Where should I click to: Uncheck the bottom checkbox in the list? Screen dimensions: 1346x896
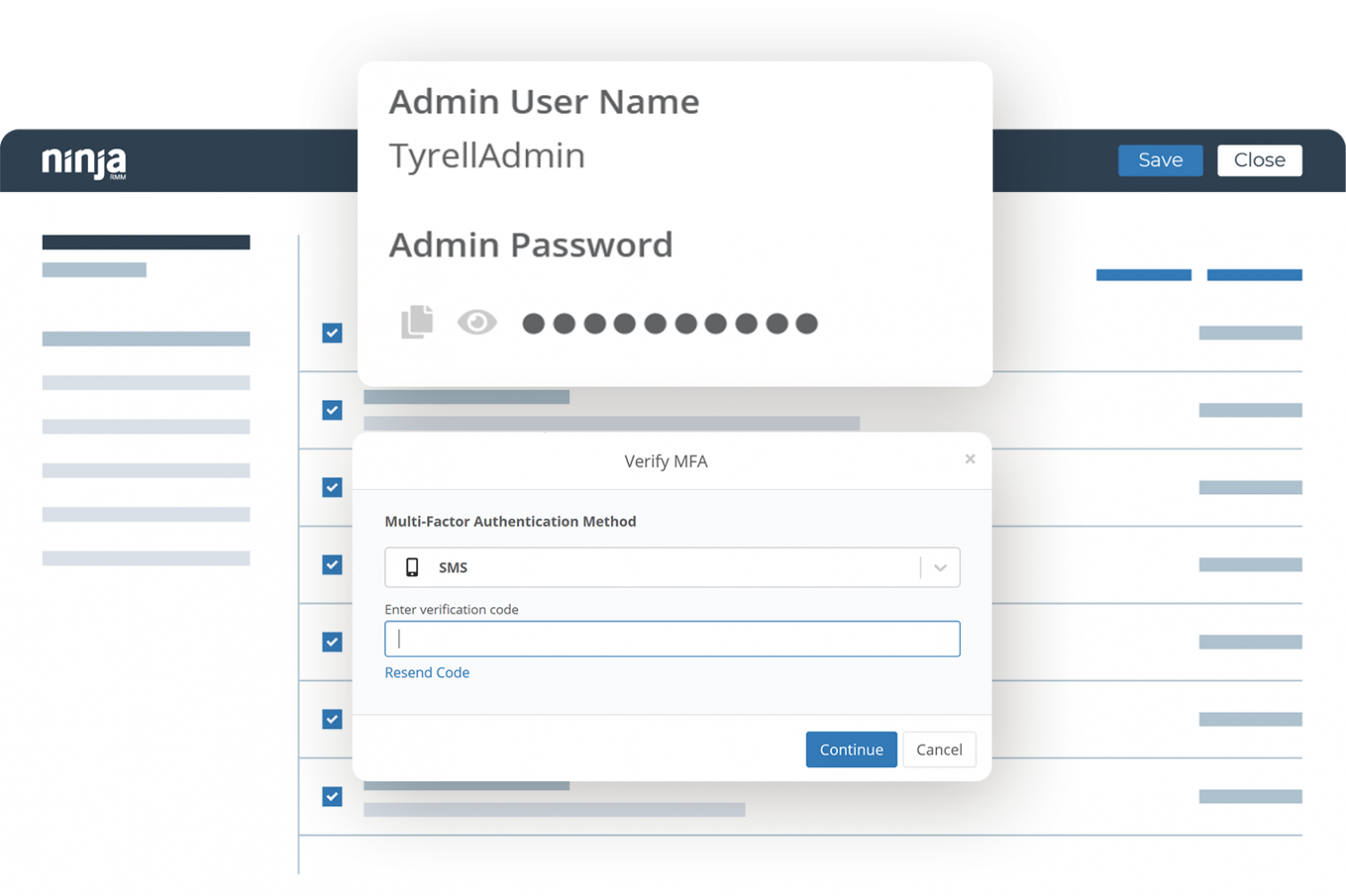pyautogui.click(x=332, y=796)
